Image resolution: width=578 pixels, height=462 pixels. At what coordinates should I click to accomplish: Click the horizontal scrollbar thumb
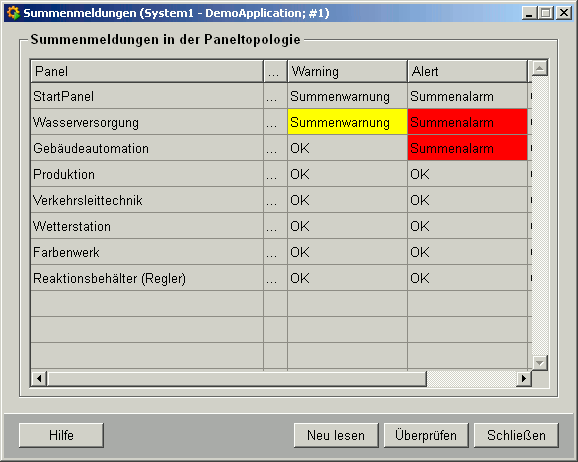237,378
